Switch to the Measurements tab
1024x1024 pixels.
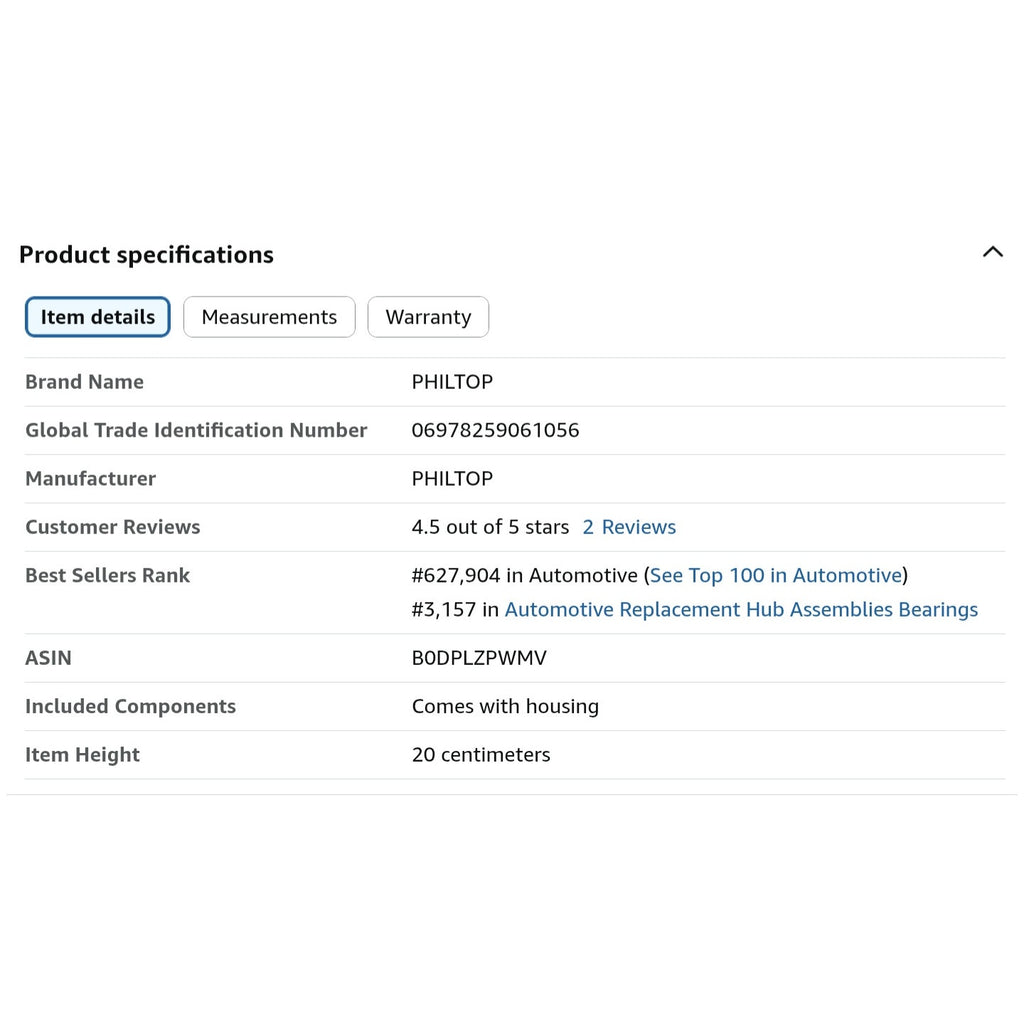269,317
